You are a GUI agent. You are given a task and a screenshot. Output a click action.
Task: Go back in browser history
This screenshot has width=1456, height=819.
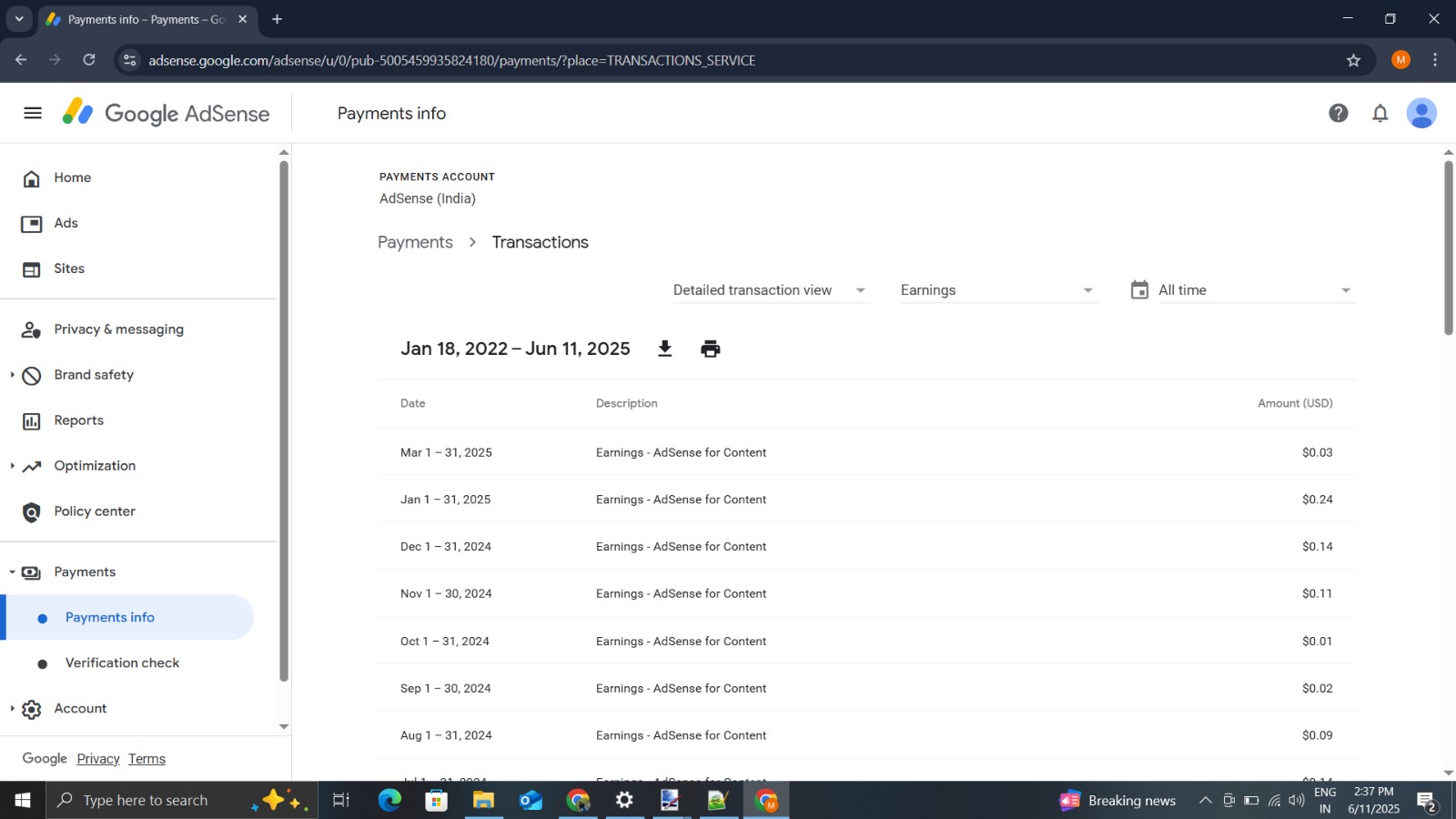coord(21,60)
